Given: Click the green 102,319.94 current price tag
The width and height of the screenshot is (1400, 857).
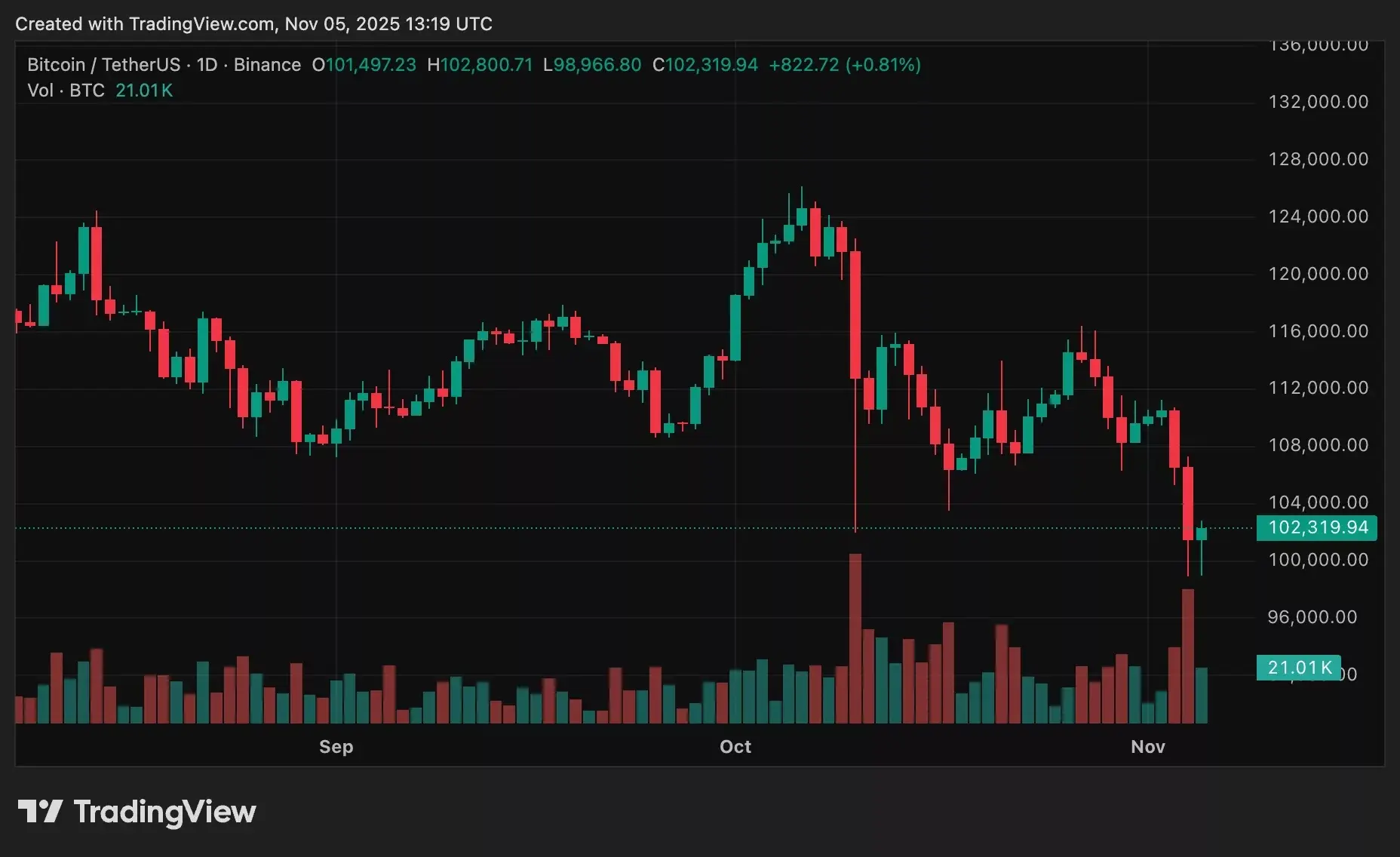Looking at the screenshot, I should (x=1316, y=527).
